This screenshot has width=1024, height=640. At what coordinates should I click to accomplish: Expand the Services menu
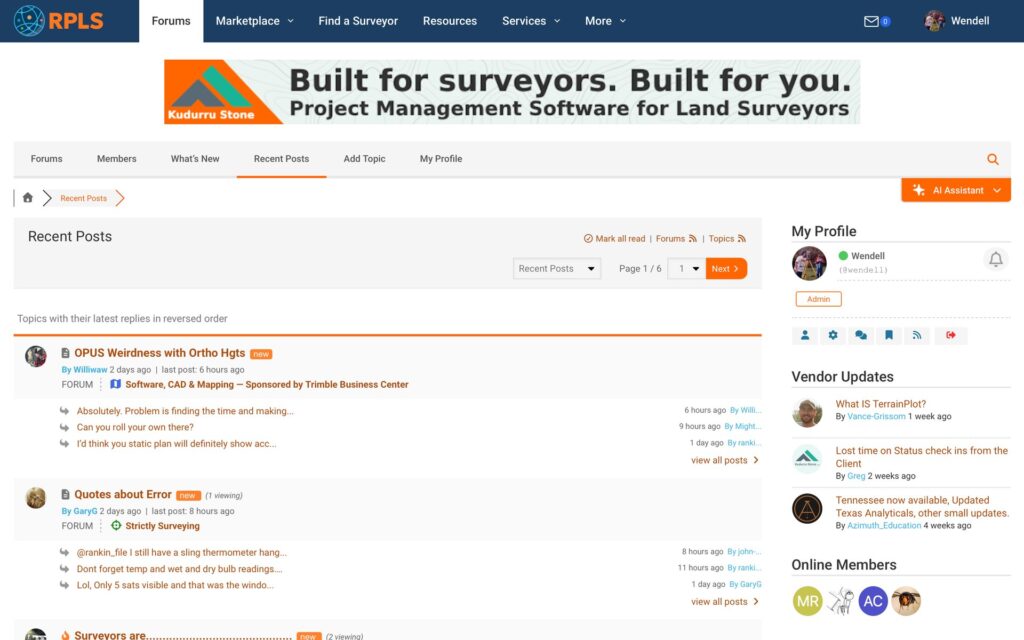[x=531, y=21]
